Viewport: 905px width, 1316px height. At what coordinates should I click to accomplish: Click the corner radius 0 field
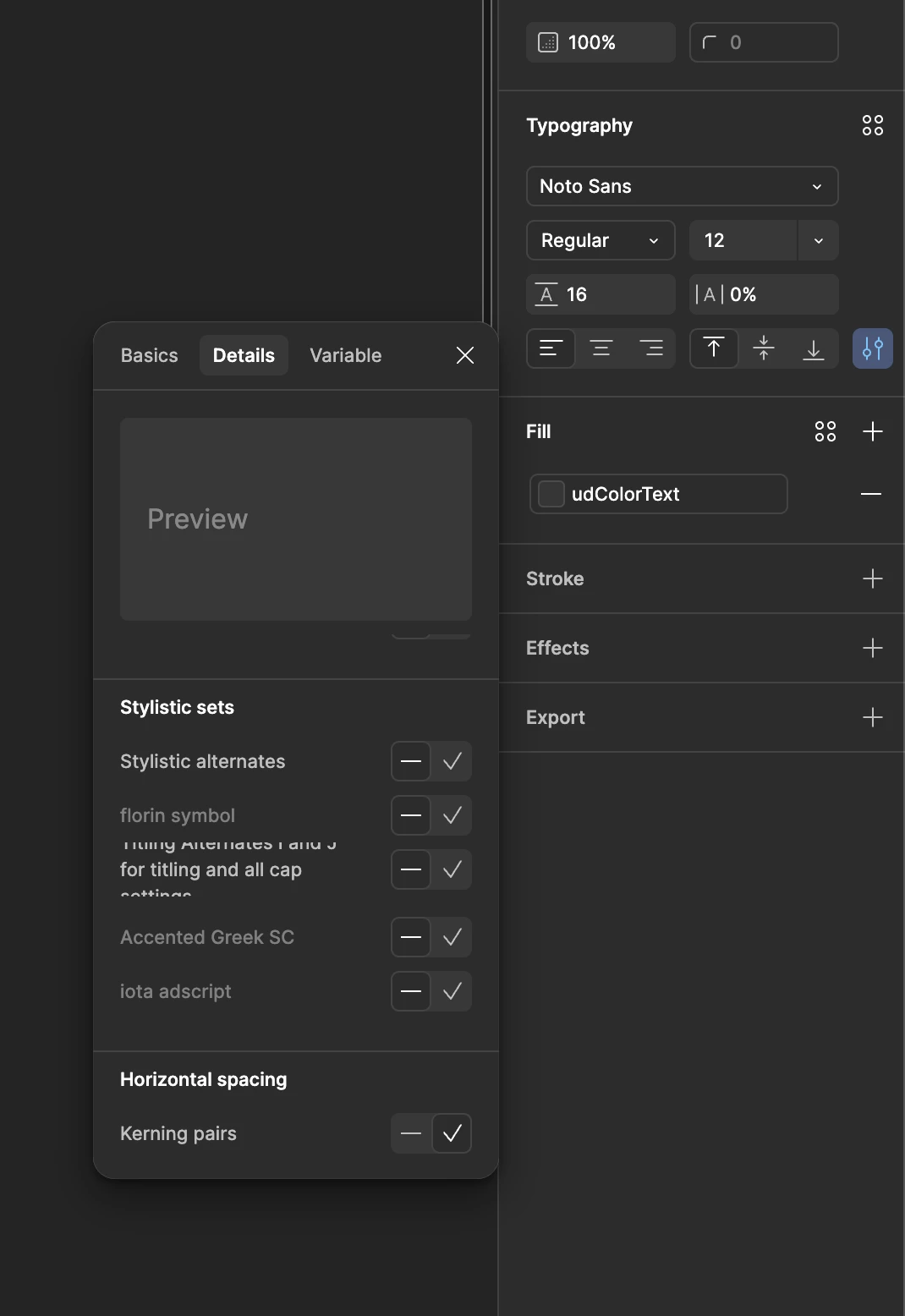point(764,42)
